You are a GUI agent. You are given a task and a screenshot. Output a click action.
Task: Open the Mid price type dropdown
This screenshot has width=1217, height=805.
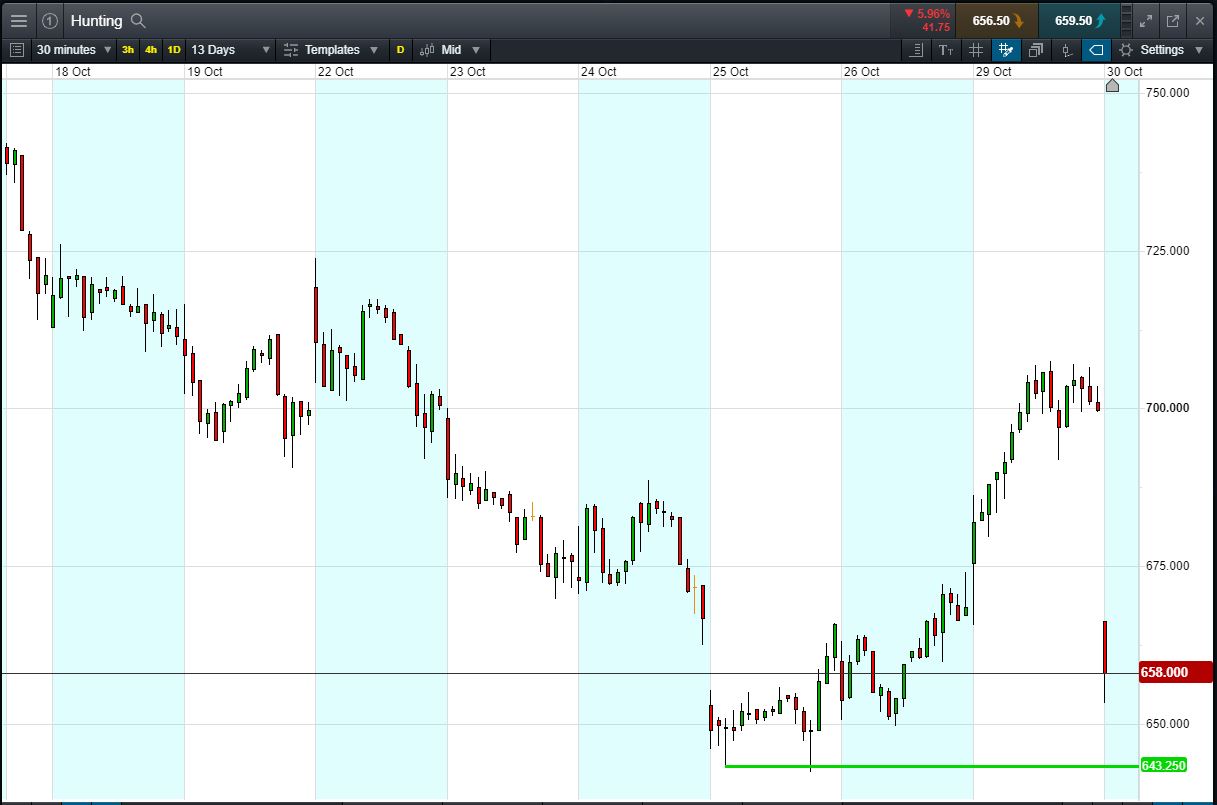click(x=450, y=50)
